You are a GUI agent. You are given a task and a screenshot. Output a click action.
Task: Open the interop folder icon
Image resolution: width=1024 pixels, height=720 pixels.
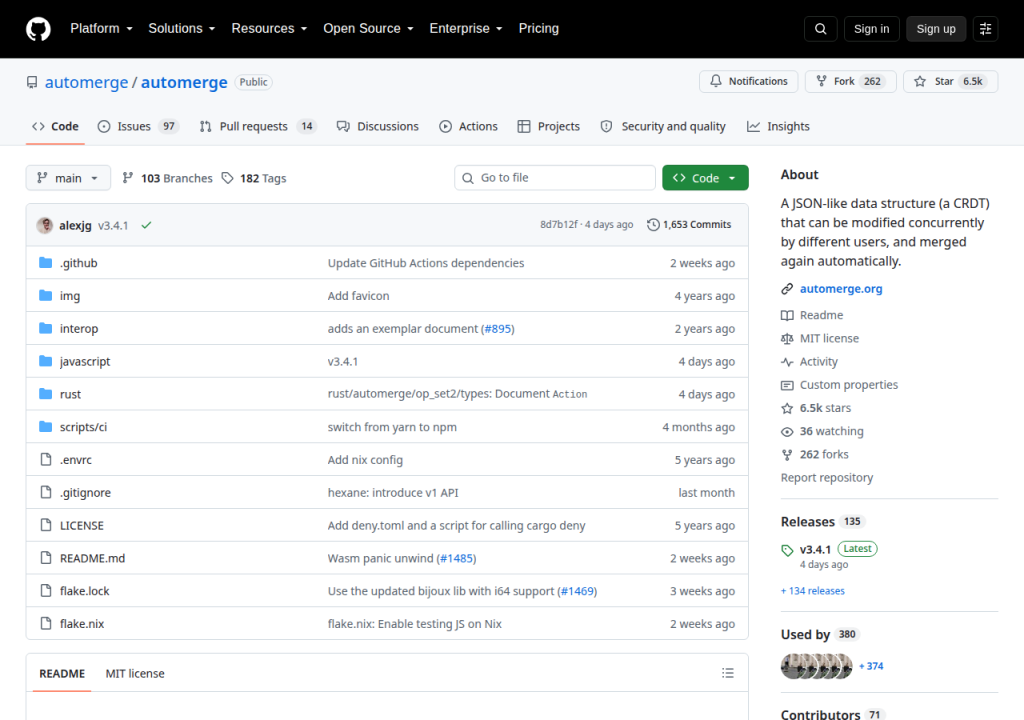point(46,328)
